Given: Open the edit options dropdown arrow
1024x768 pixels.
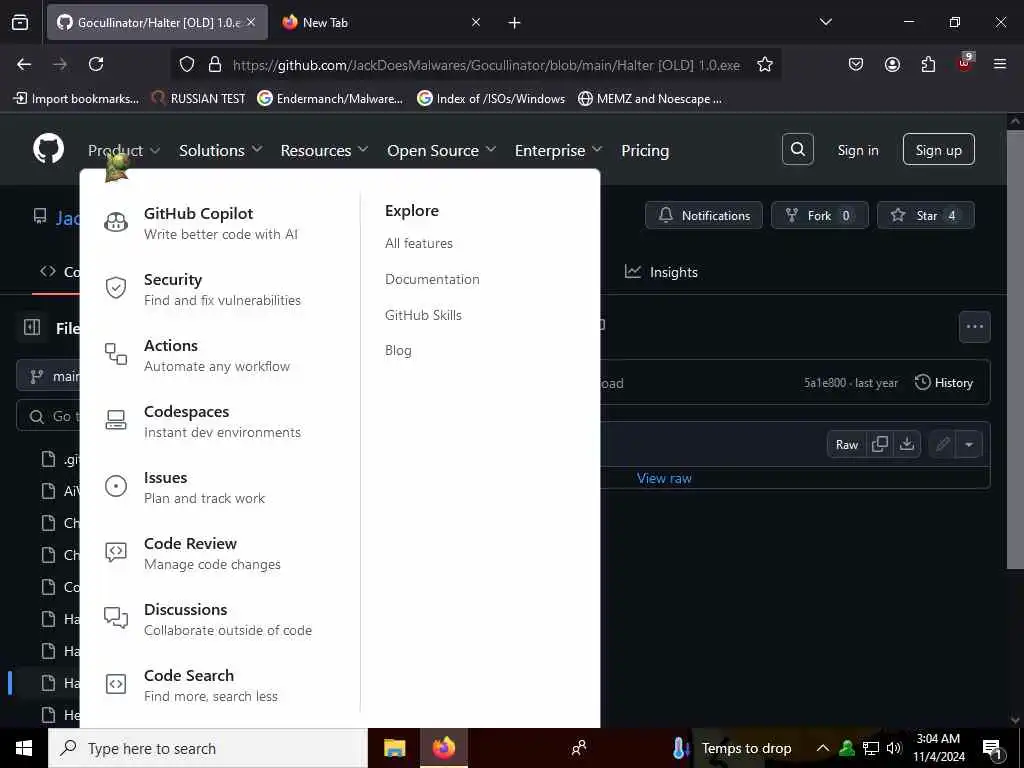Looking at the screenshot, I should pos(969,445).
